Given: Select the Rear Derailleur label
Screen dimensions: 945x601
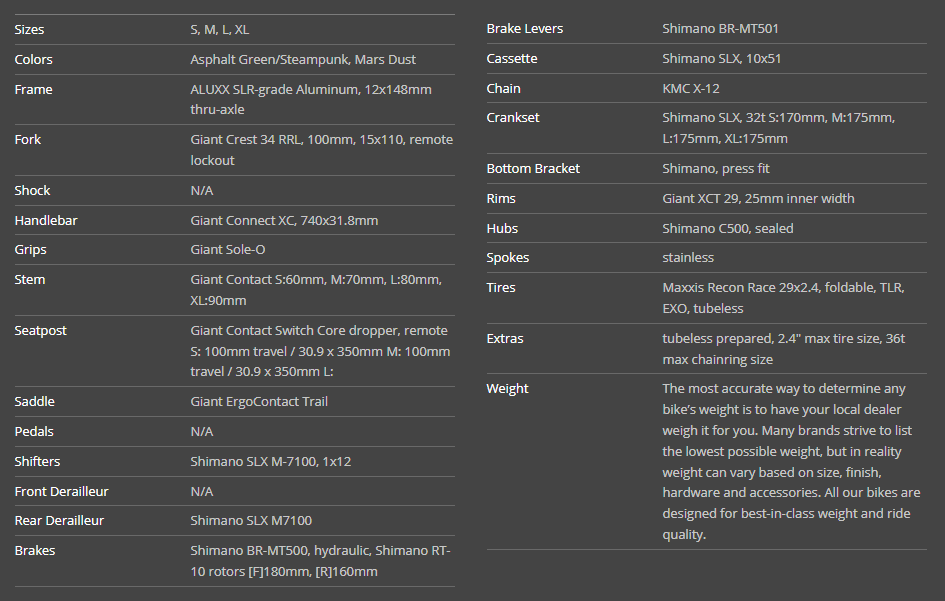Looking at the screenshot, I should coord(59,521).
